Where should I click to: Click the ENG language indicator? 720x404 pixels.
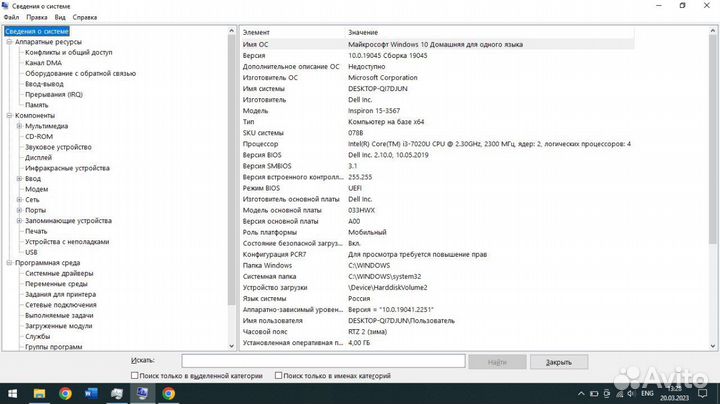tap(647, 394)
